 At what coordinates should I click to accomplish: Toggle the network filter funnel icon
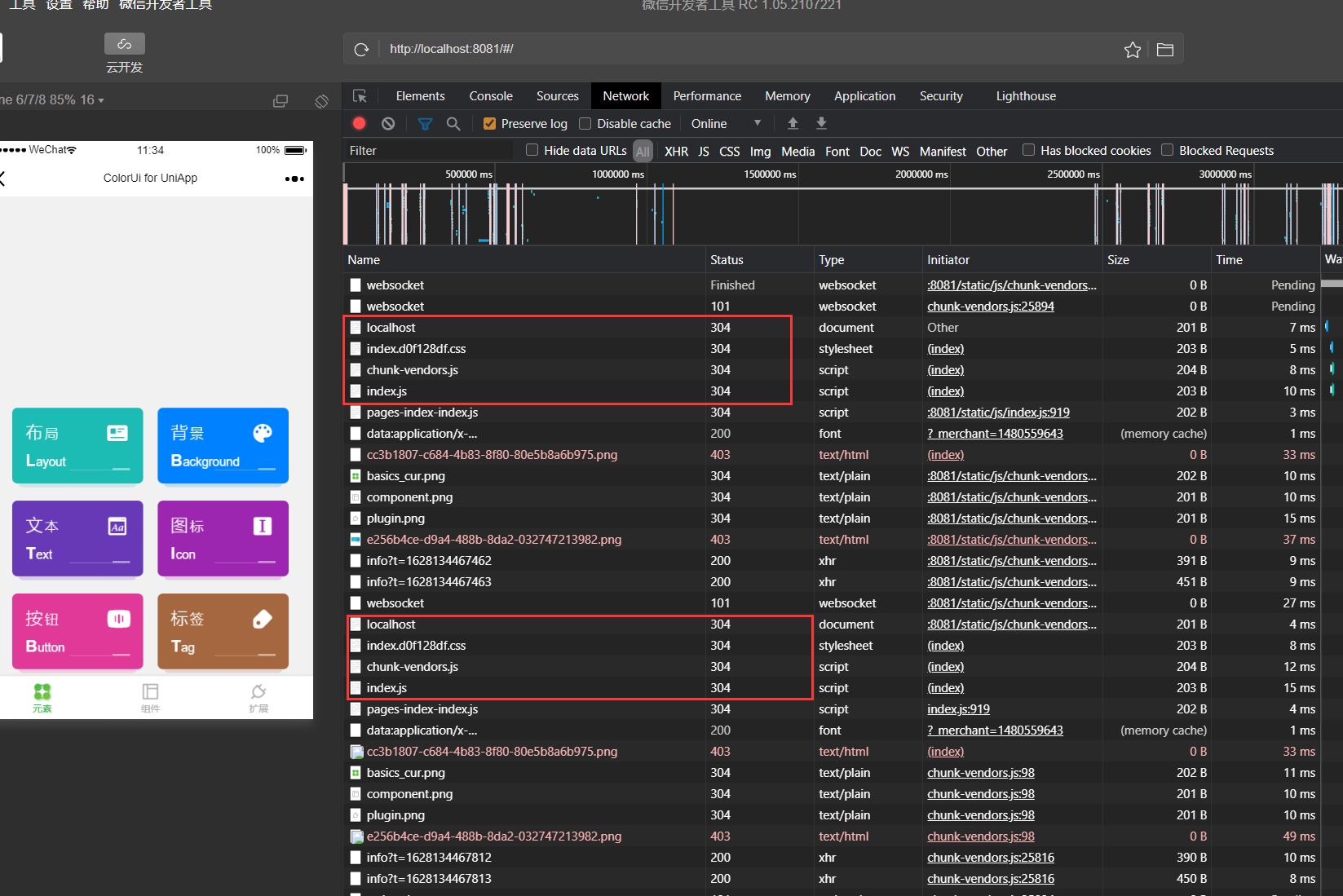click(425, 124)
